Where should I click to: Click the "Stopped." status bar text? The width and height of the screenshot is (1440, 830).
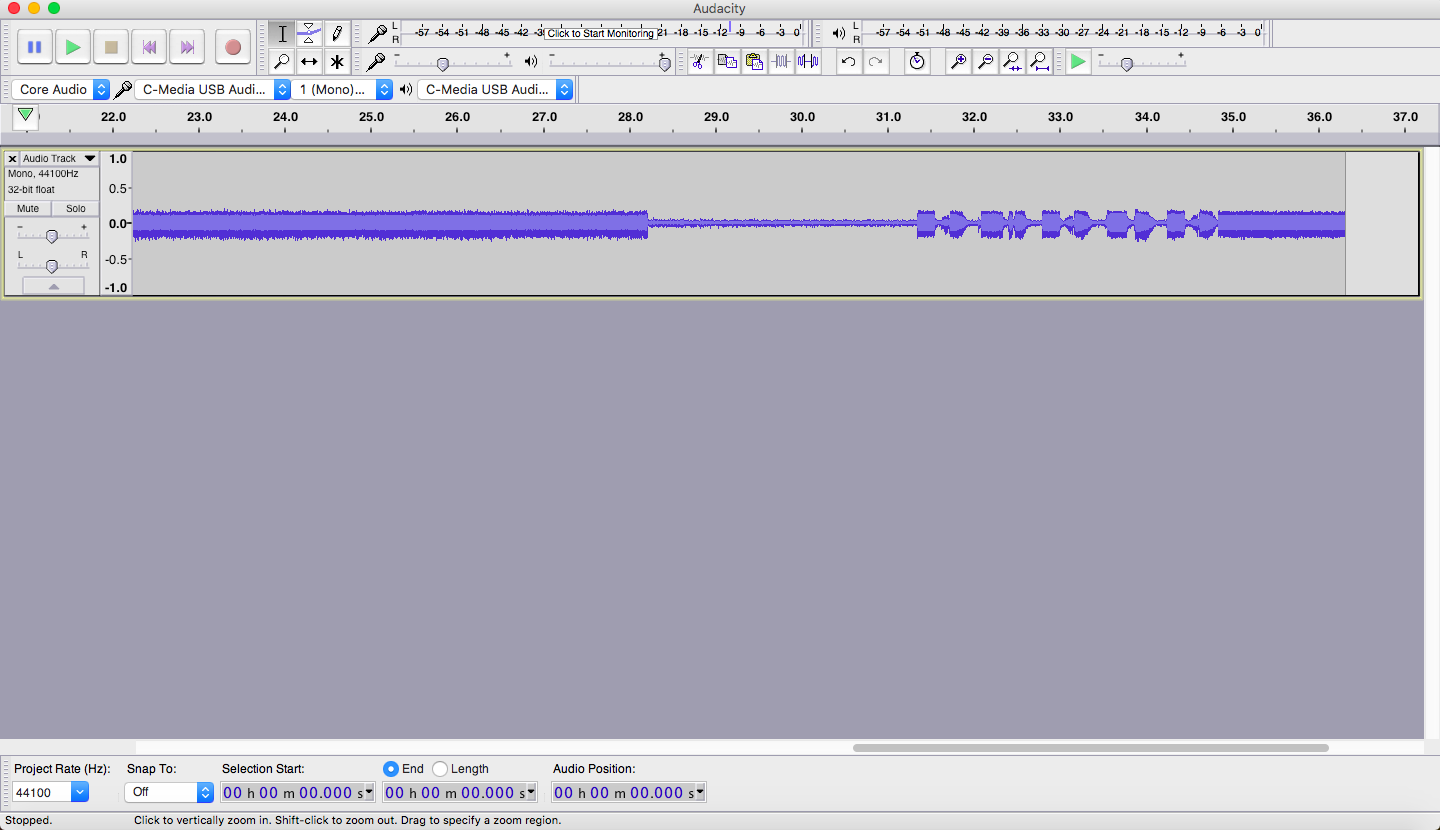28,820
